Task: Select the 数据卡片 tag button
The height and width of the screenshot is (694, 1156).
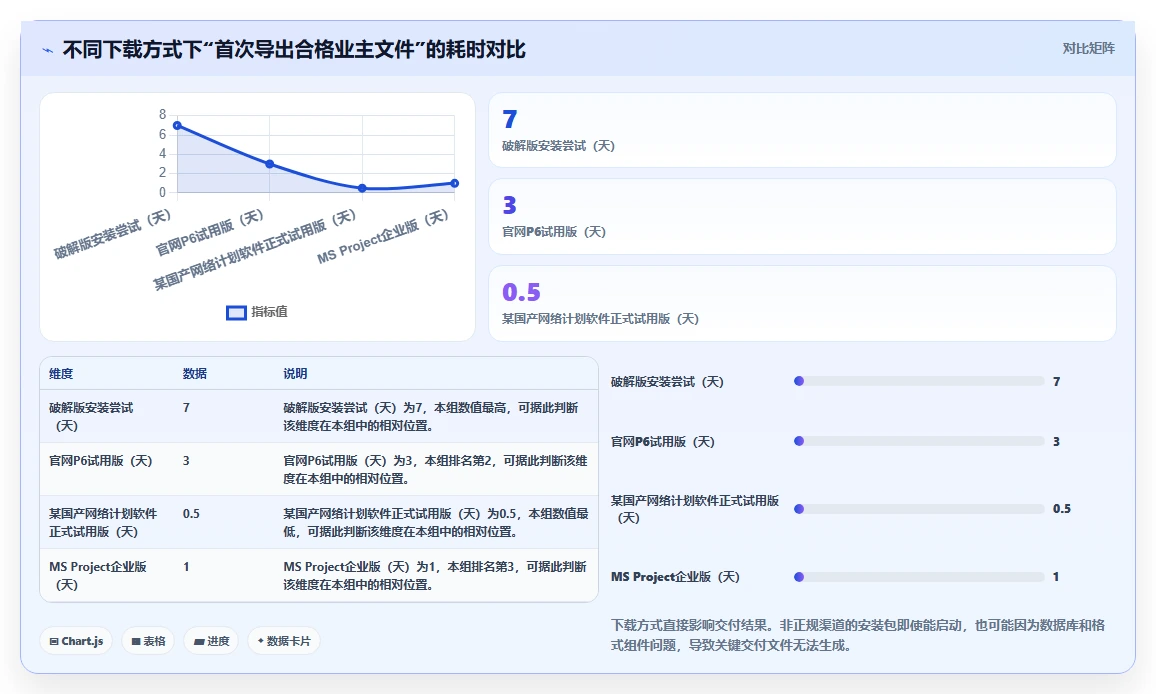Action: (284, 641)
